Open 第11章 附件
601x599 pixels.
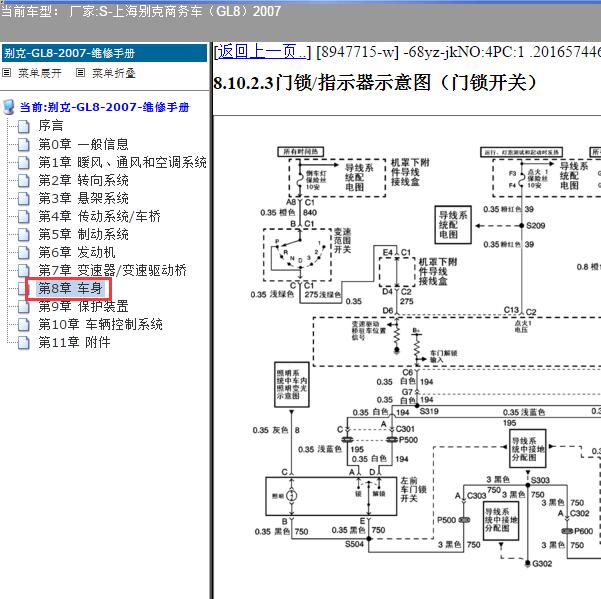point(74,342)
